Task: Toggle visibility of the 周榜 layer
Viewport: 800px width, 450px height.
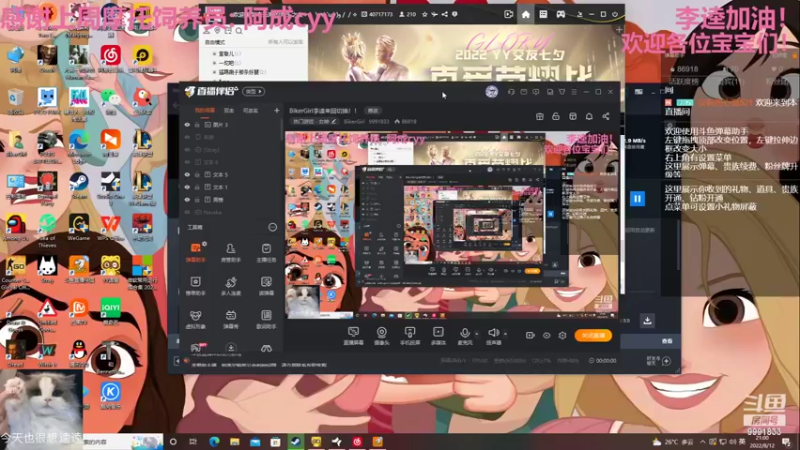Action: 187,199
